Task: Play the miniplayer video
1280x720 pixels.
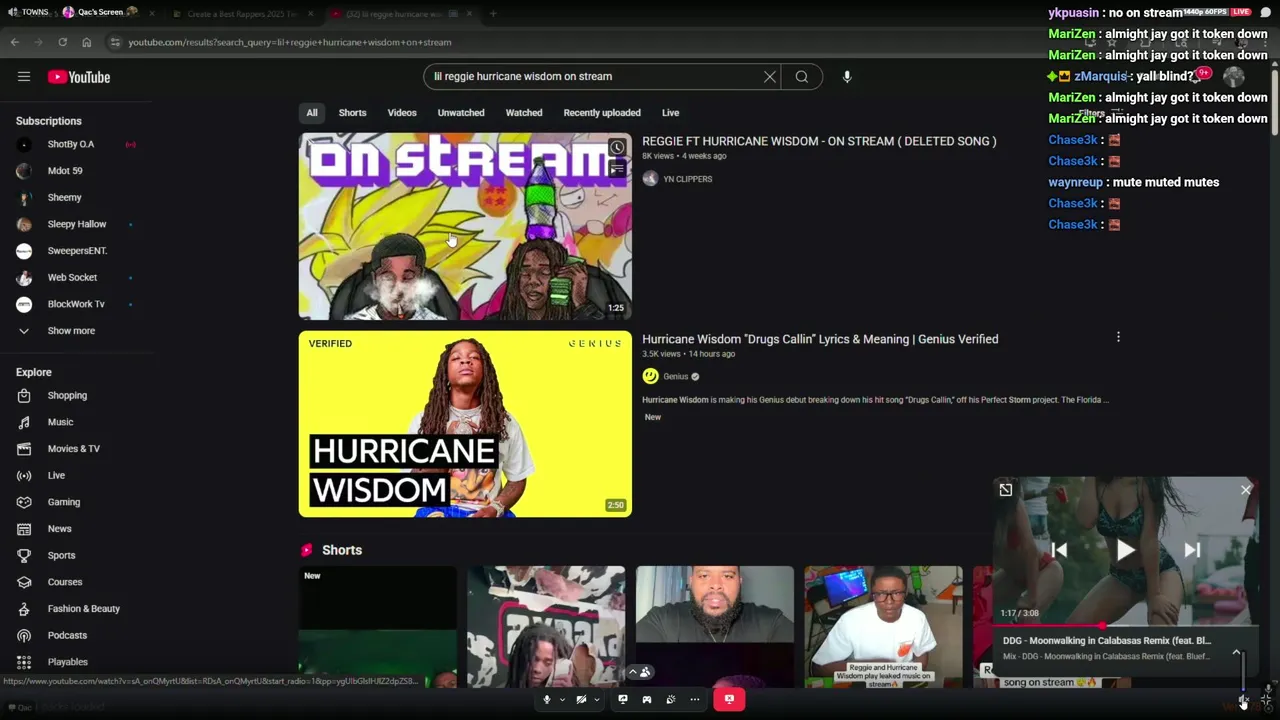Action: pos(1125,550)
